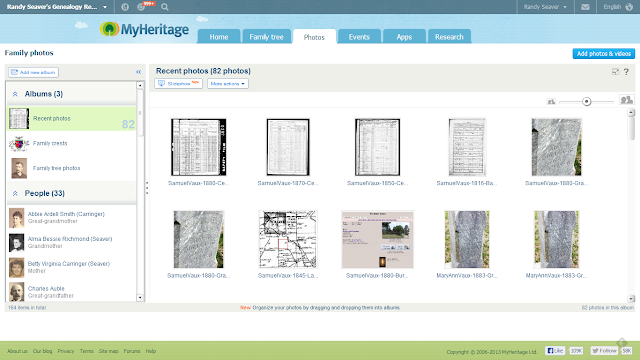
Task: Go to the Research tab
Action: (x=449, y=37)
